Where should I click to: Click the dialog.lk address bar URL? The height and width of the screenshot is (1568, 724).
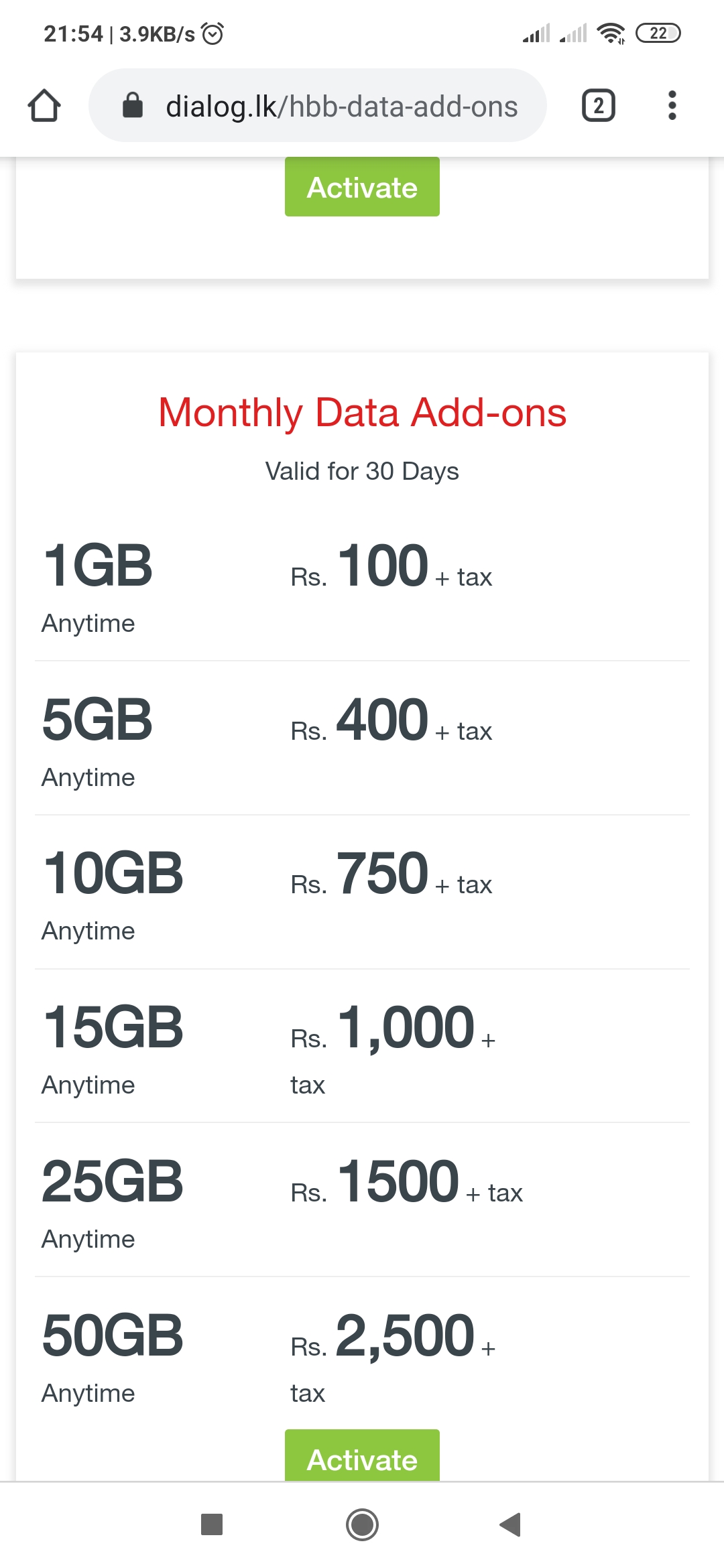(341, 107)
